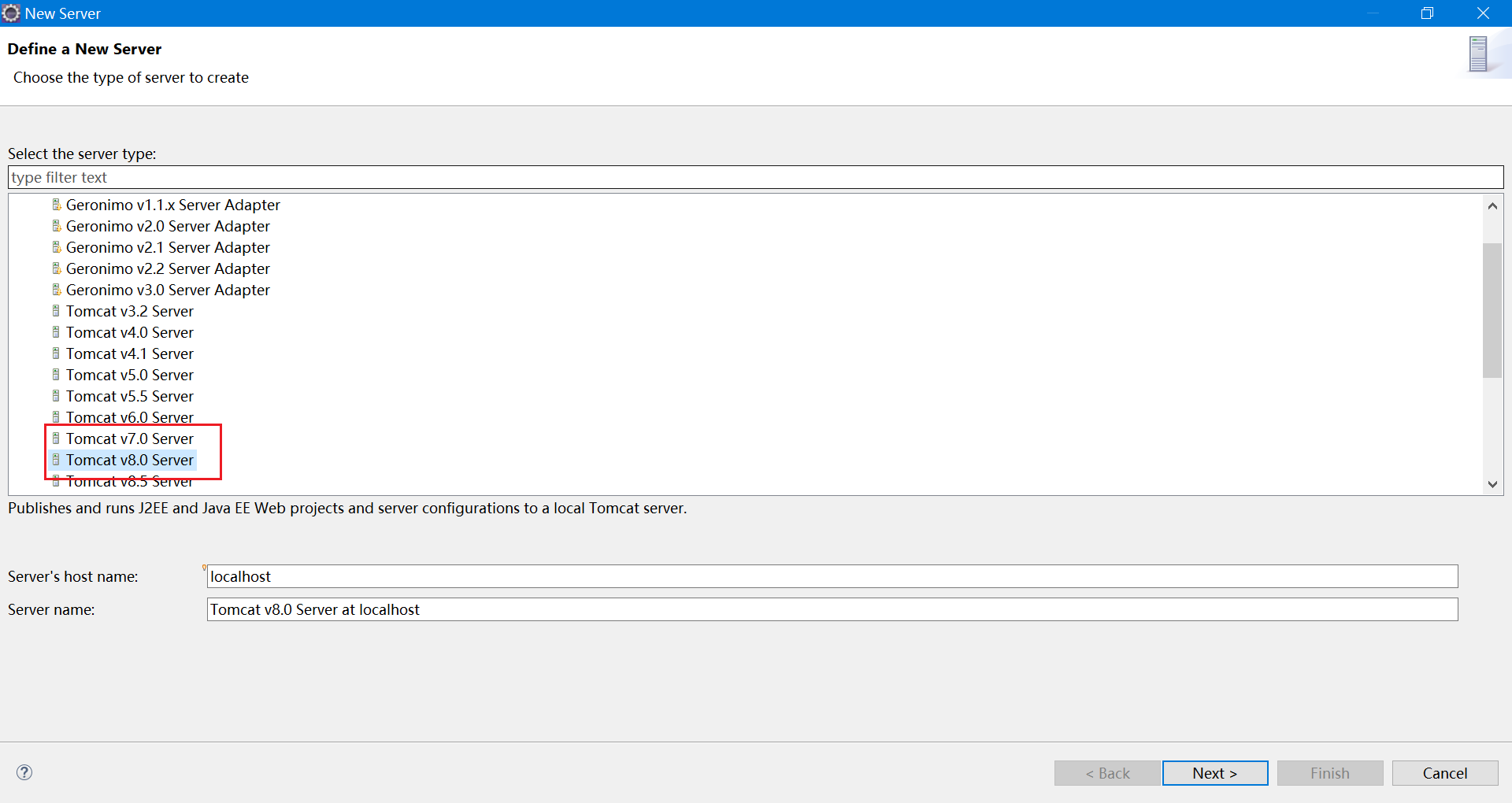The height and width of the screenshot is (803, 1512).
Task: Choose Tomcat v8.0 Server
Action: (x=129, y=460)
